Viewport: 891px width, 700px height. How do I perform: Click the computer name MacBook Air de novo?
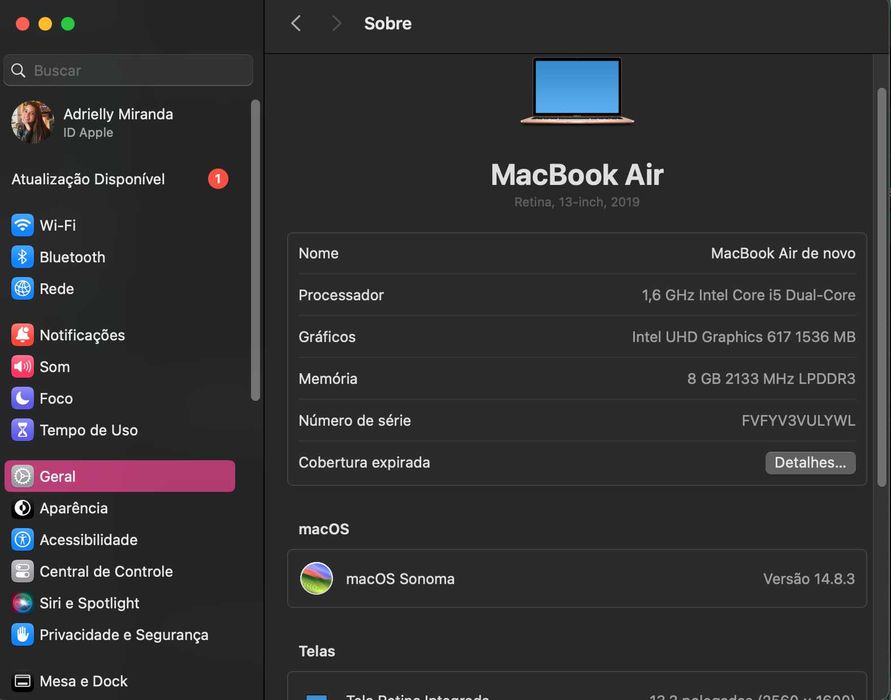(x=783, y=253)
